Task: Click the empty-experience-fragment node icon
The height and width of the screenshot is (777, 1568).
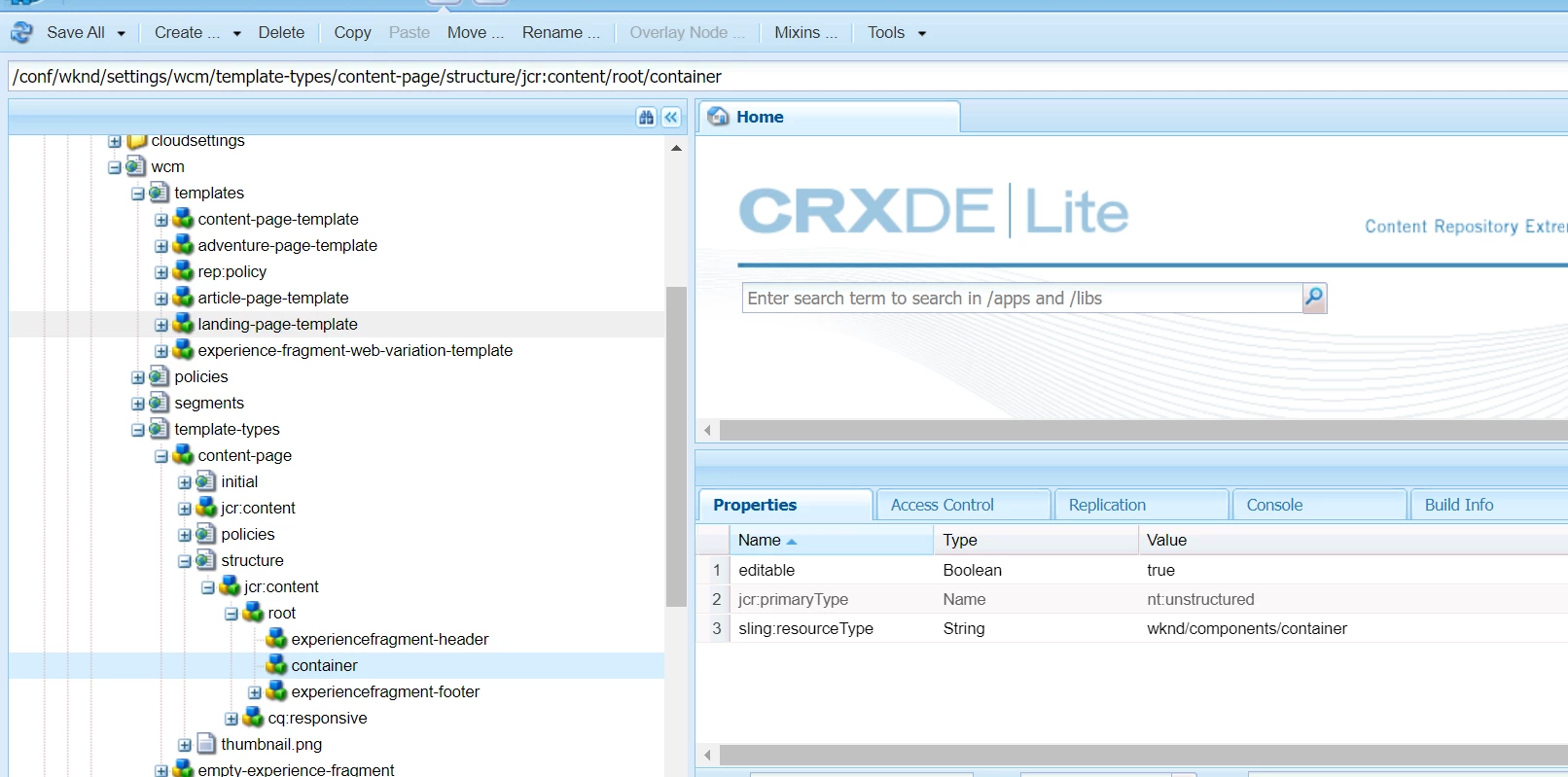Action: [183, 768]
